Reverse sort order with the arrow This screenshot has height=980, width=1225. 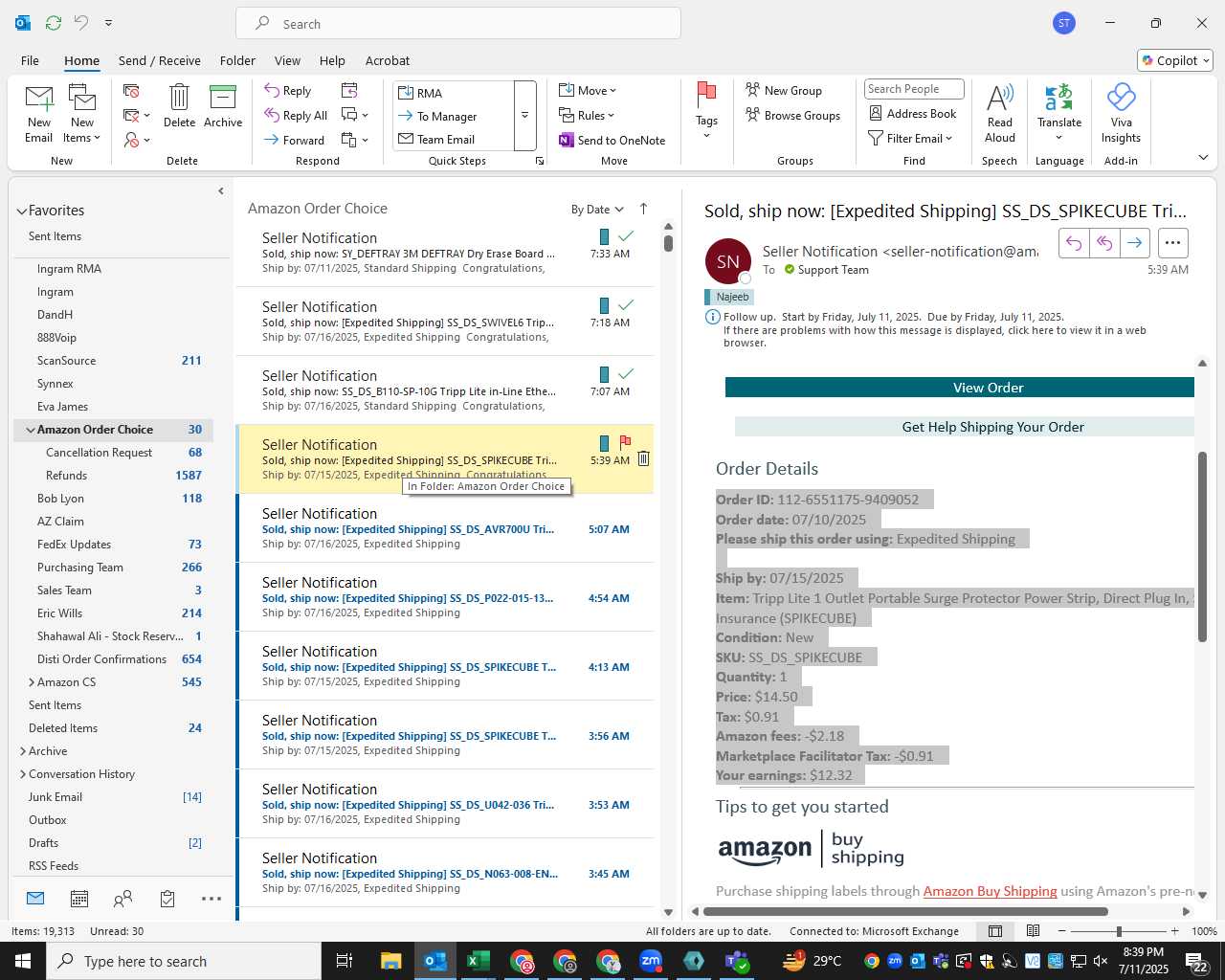pyautogui.click(x=643, y=209)
